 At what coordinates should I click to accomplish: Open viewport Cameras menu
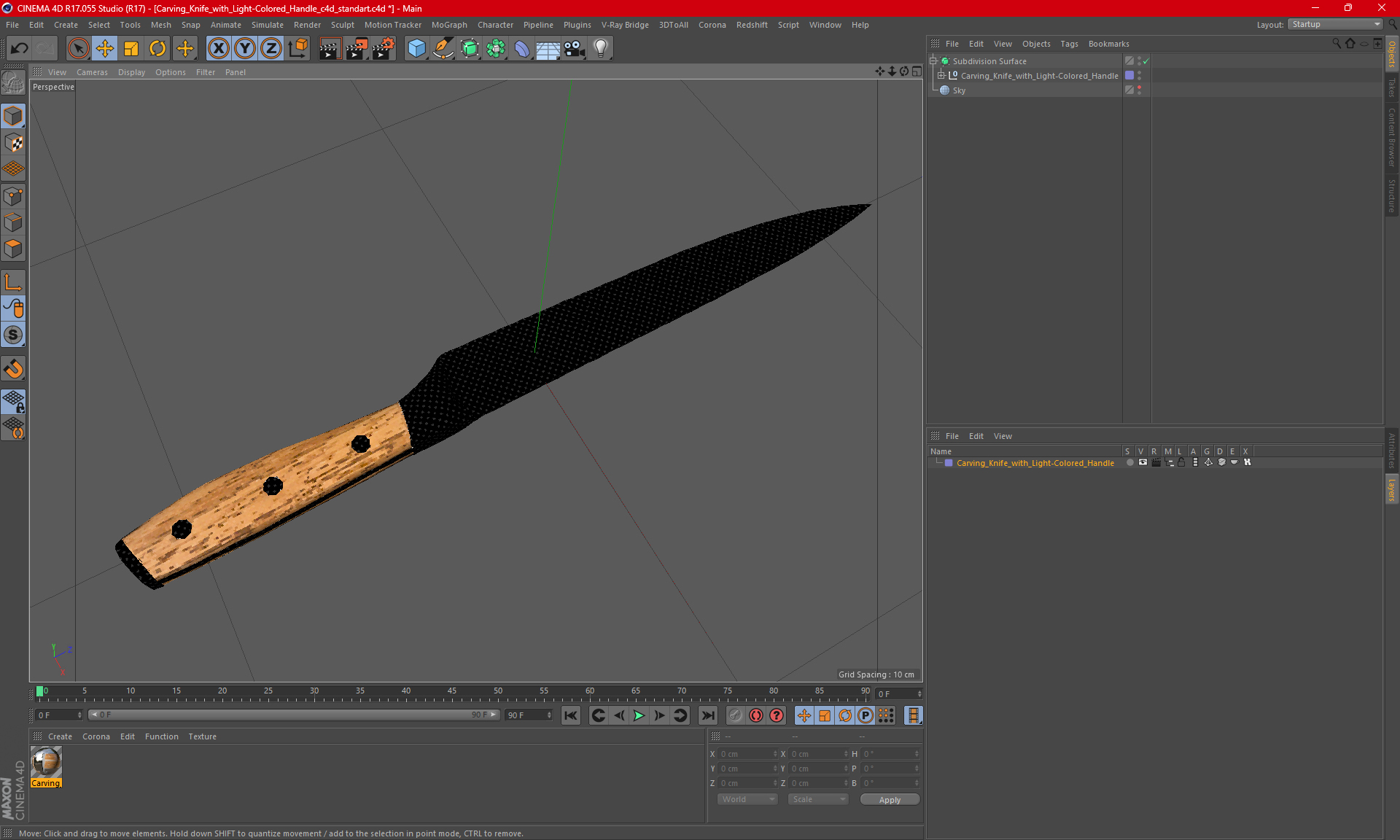pos(92,72)
